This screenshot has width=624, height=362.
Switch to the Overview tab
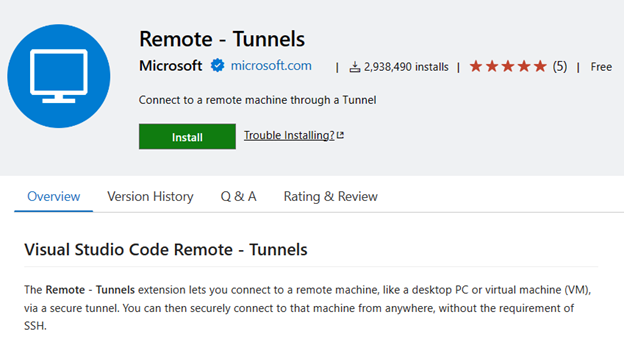54,197
